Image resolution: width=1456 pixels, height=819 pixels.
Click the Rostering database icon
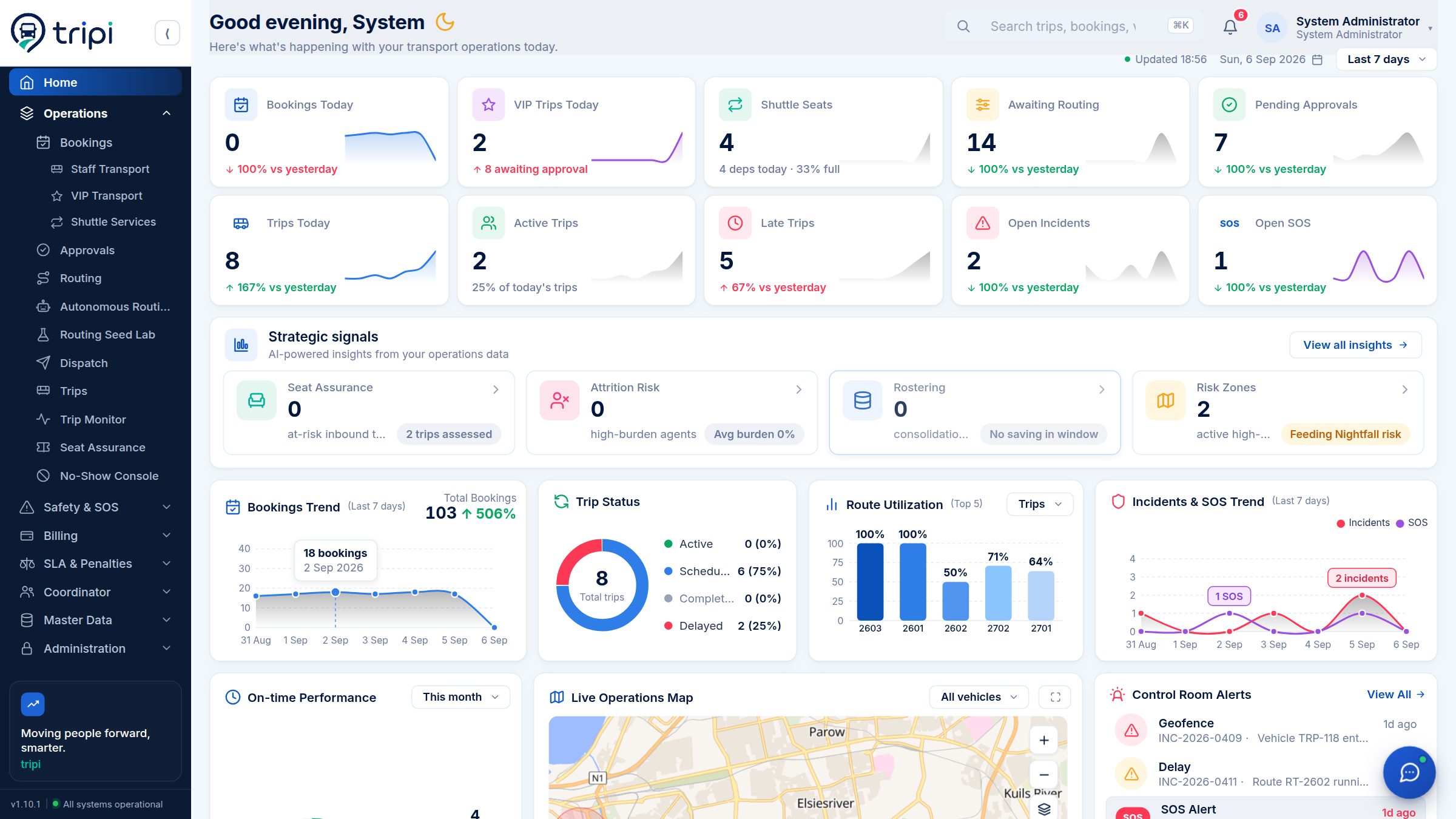click(862, 400)
